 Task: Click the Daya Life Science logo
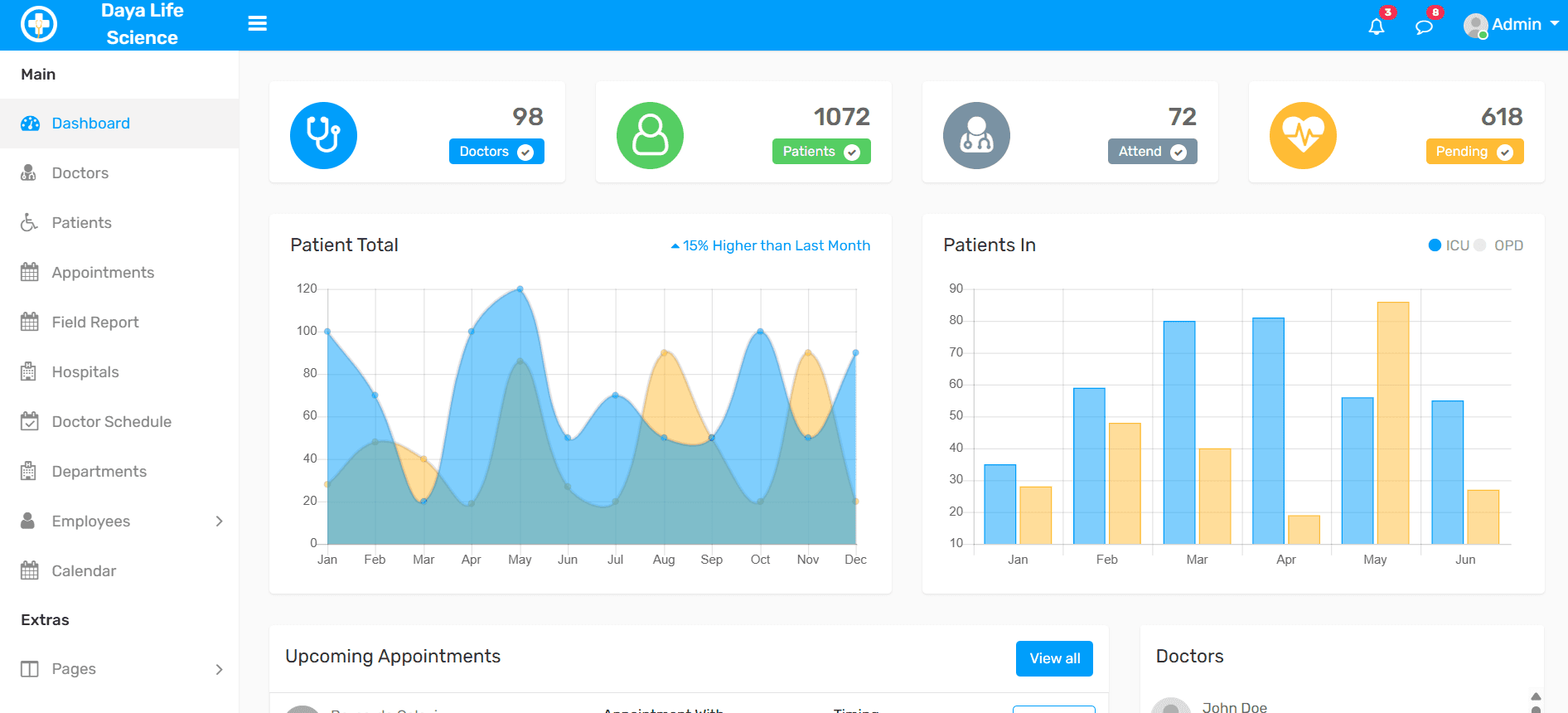point(39,24)
